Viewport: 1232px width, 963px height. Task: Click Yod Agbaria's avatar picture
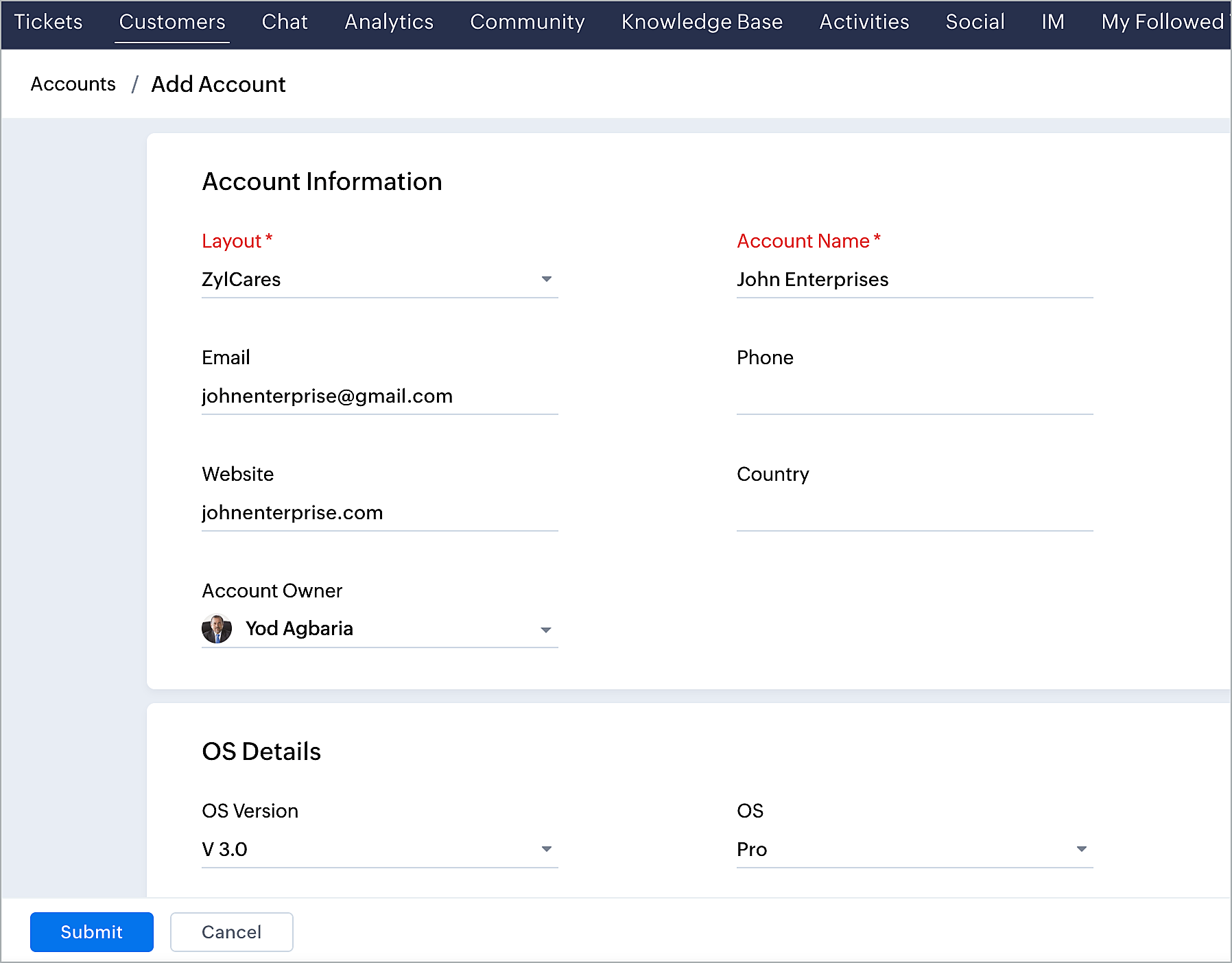pos(217,628)
